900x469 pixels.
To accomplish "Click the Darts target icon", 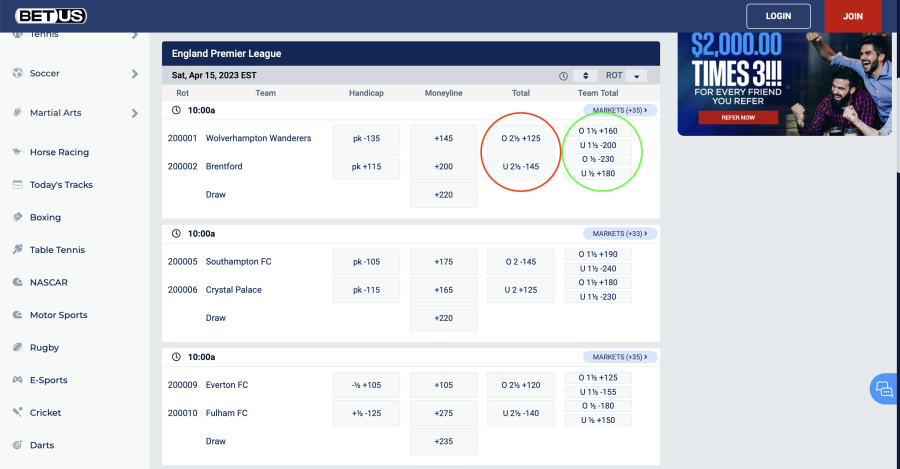I will [x=18, y=445].
